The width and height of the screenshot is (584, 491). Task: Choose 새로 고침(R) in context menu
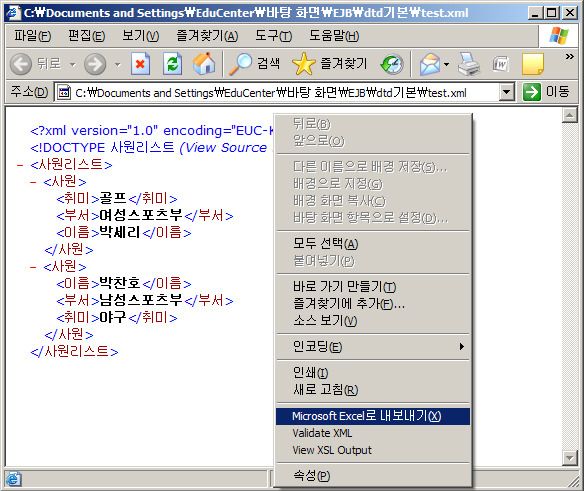373,390
